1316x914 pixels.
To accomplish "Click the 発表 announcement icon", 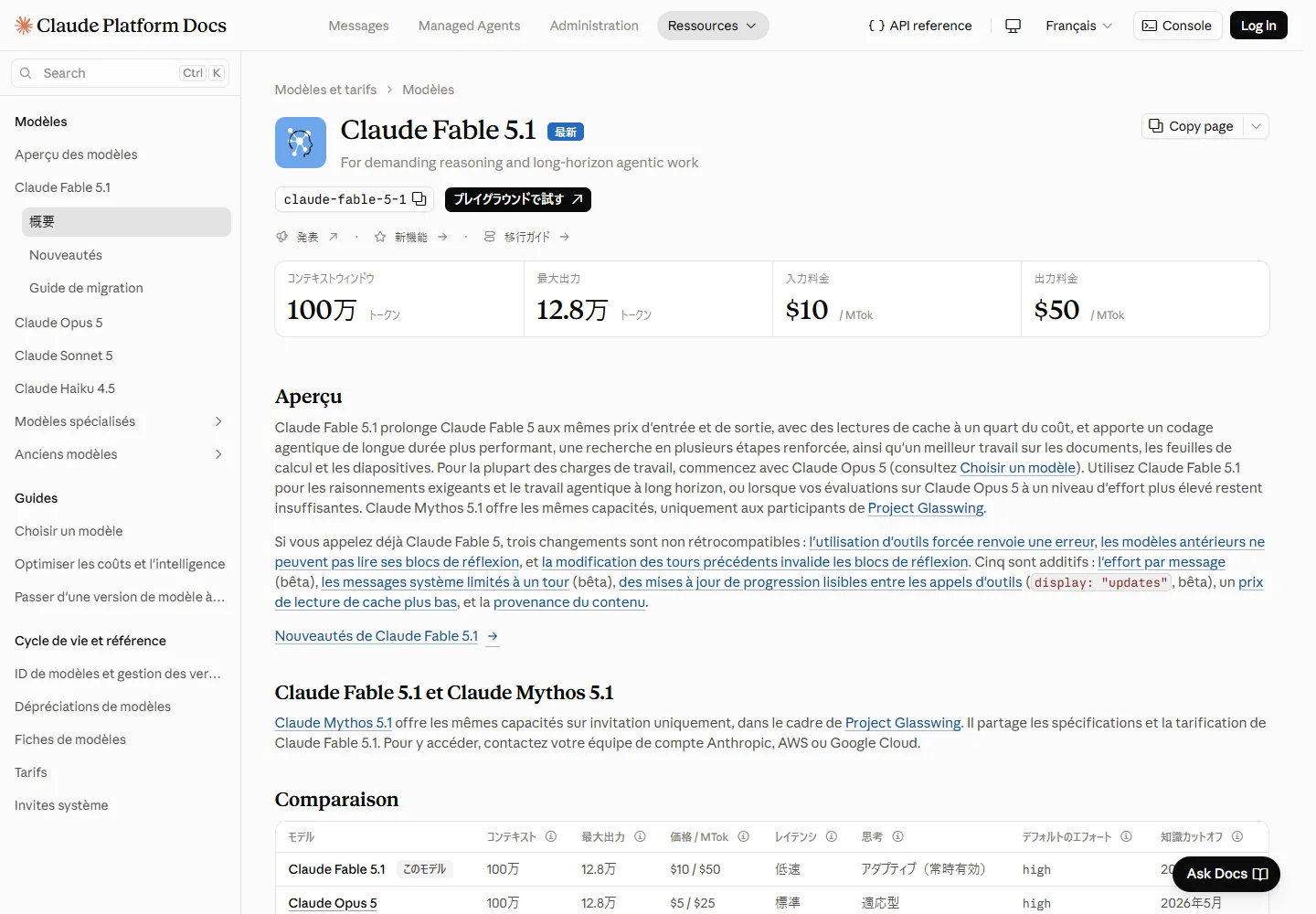I will pos(282,237).
